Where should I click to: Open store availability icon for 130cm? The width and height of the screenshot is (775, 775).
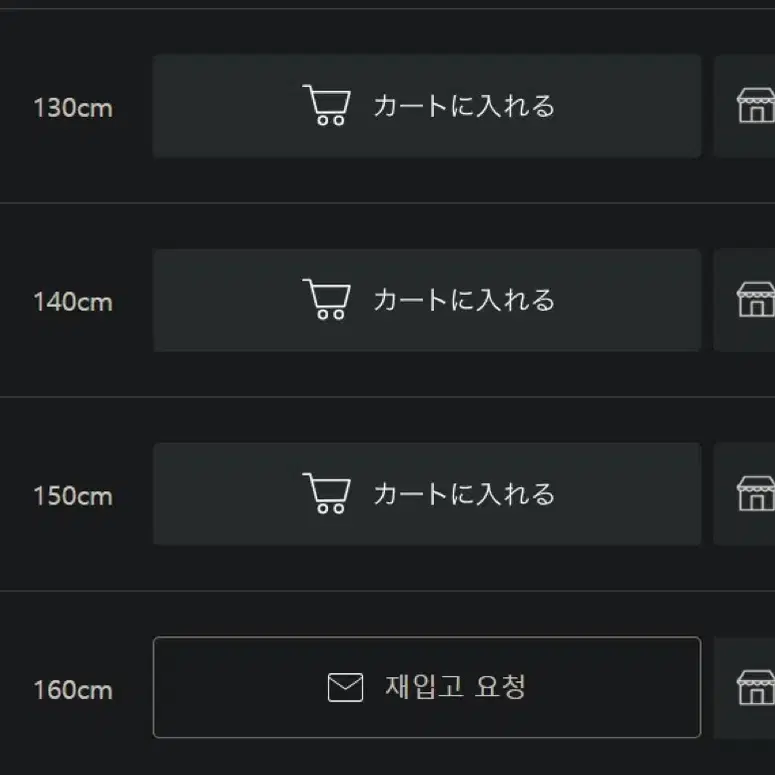click(x=756, y=105)
